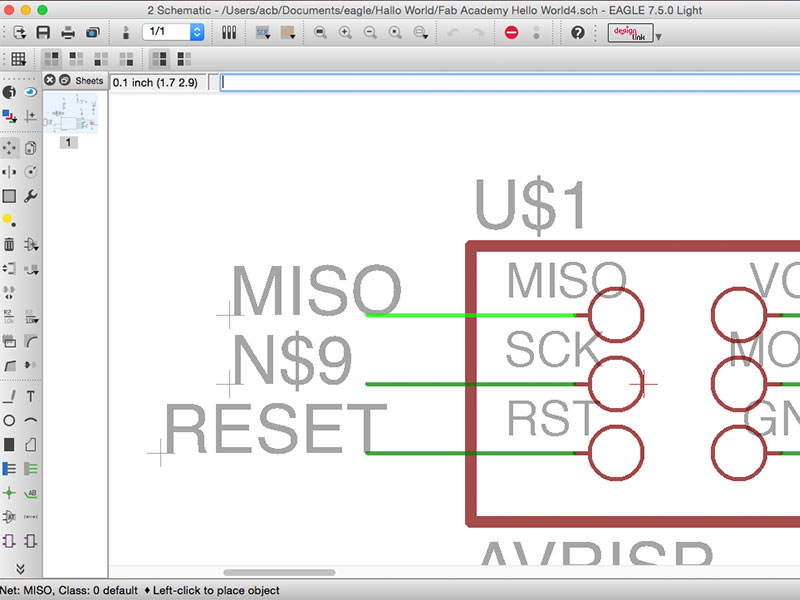Select the Gateswap tool
Image resolution: width=800 pixels, height=600 pixels.
coord(9,293)
